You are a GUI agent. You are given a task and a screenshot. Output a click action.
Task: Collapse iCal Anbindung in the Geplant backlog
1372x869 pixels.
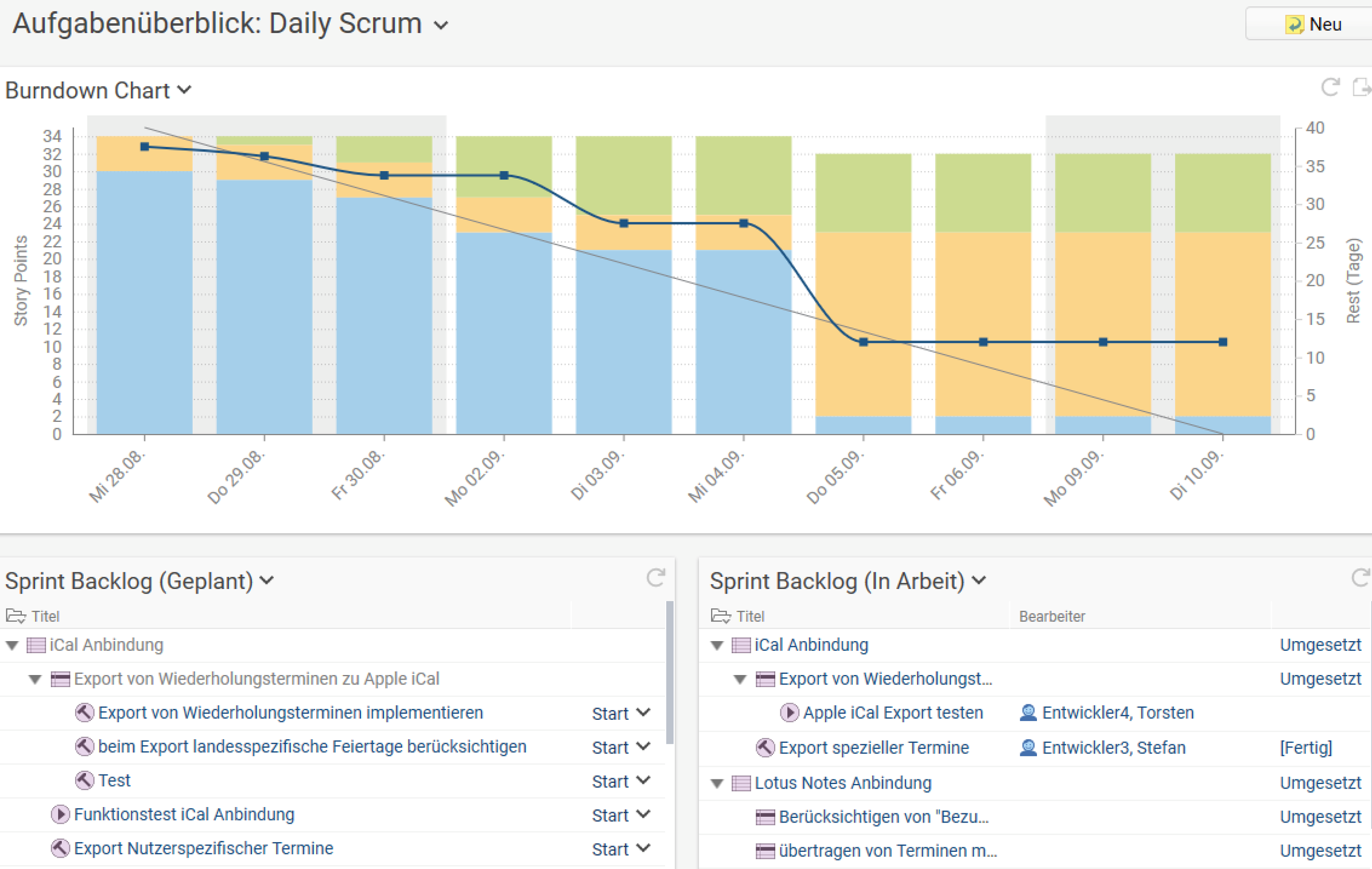[x=13, y=645]
